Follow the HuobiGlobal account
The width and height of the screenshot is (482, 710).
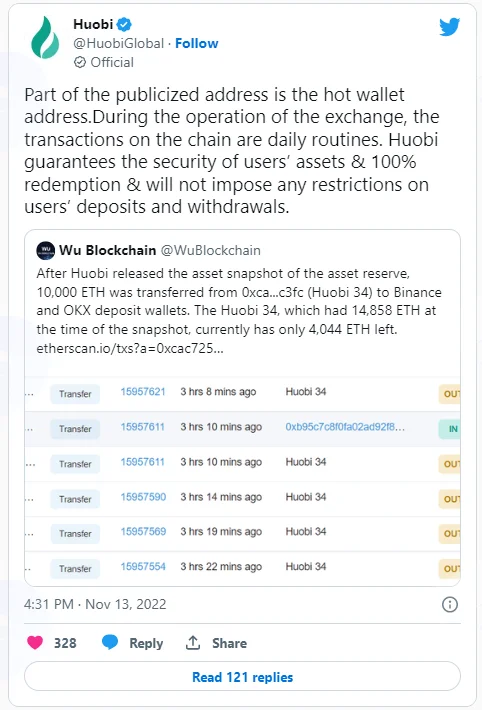click(197, 43)
